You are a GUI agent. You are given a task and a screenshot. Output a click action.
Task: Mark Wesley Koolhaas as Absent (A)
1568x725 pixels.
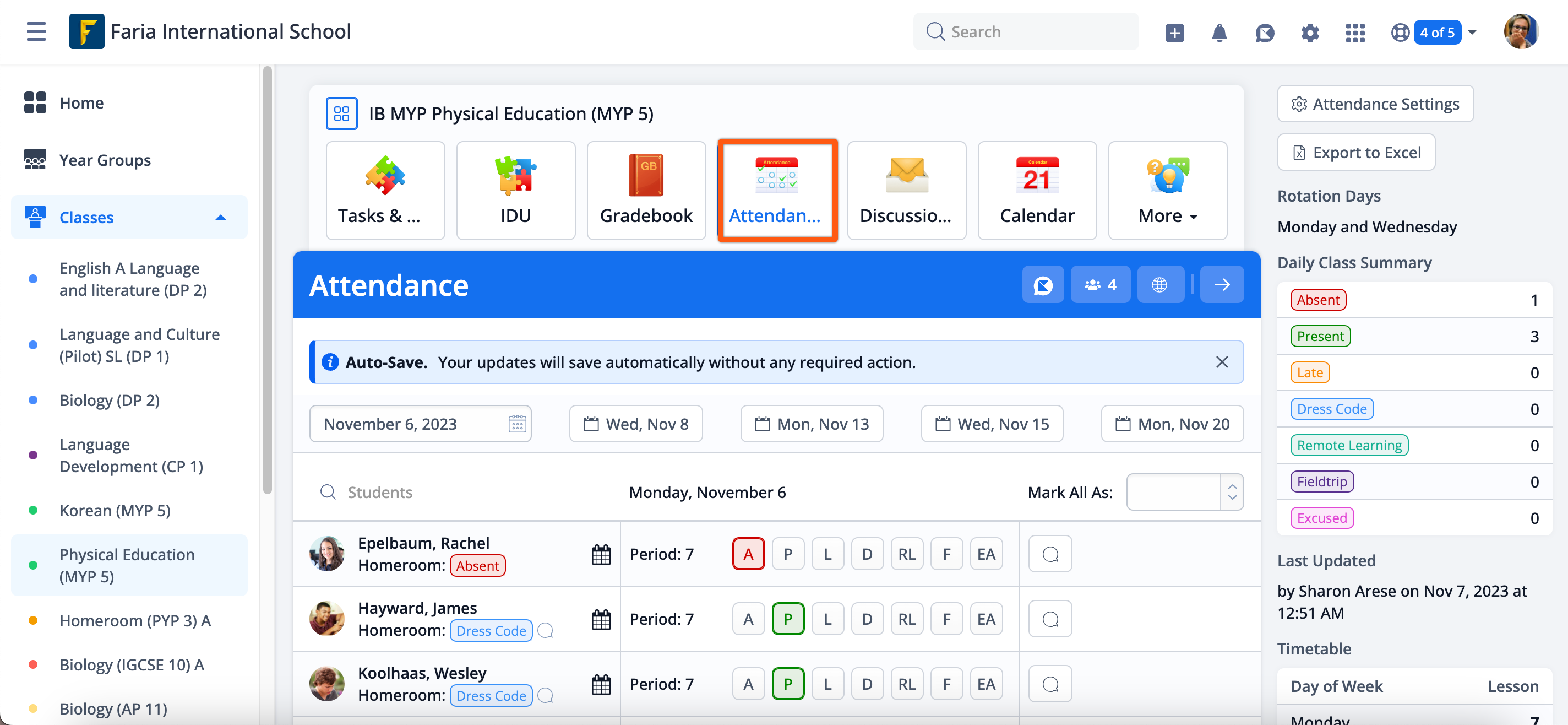(x=748, y=684)
